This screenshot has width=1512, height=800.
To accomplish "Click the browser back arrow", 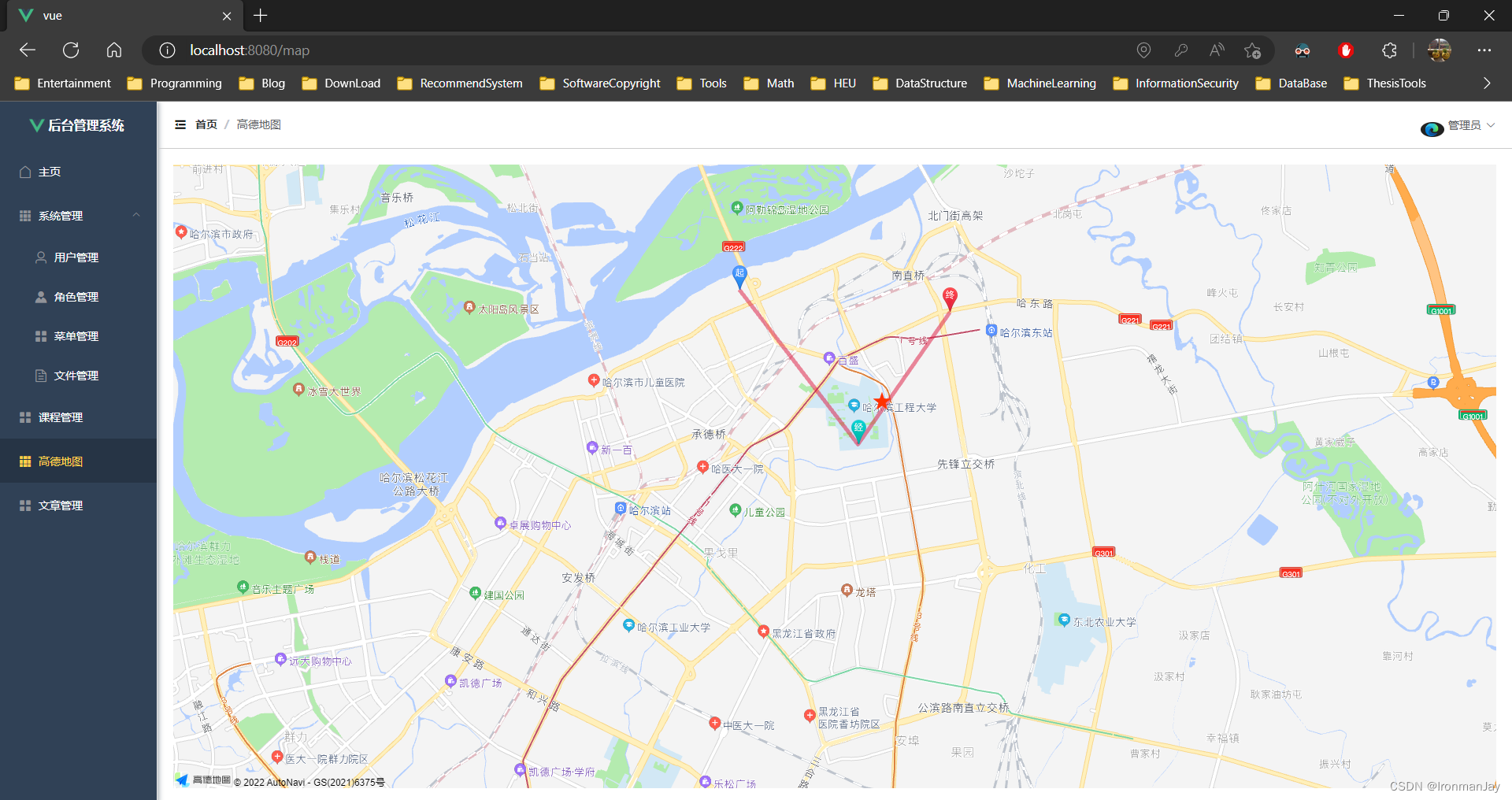I will pyautogui.click(x=28, y=50).
